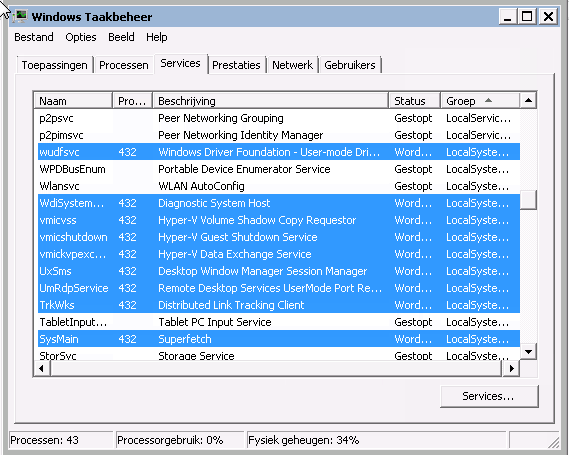Select the WdiSystem... service row
This screenshot has width=569, height=455.
[x=278, y=203]
